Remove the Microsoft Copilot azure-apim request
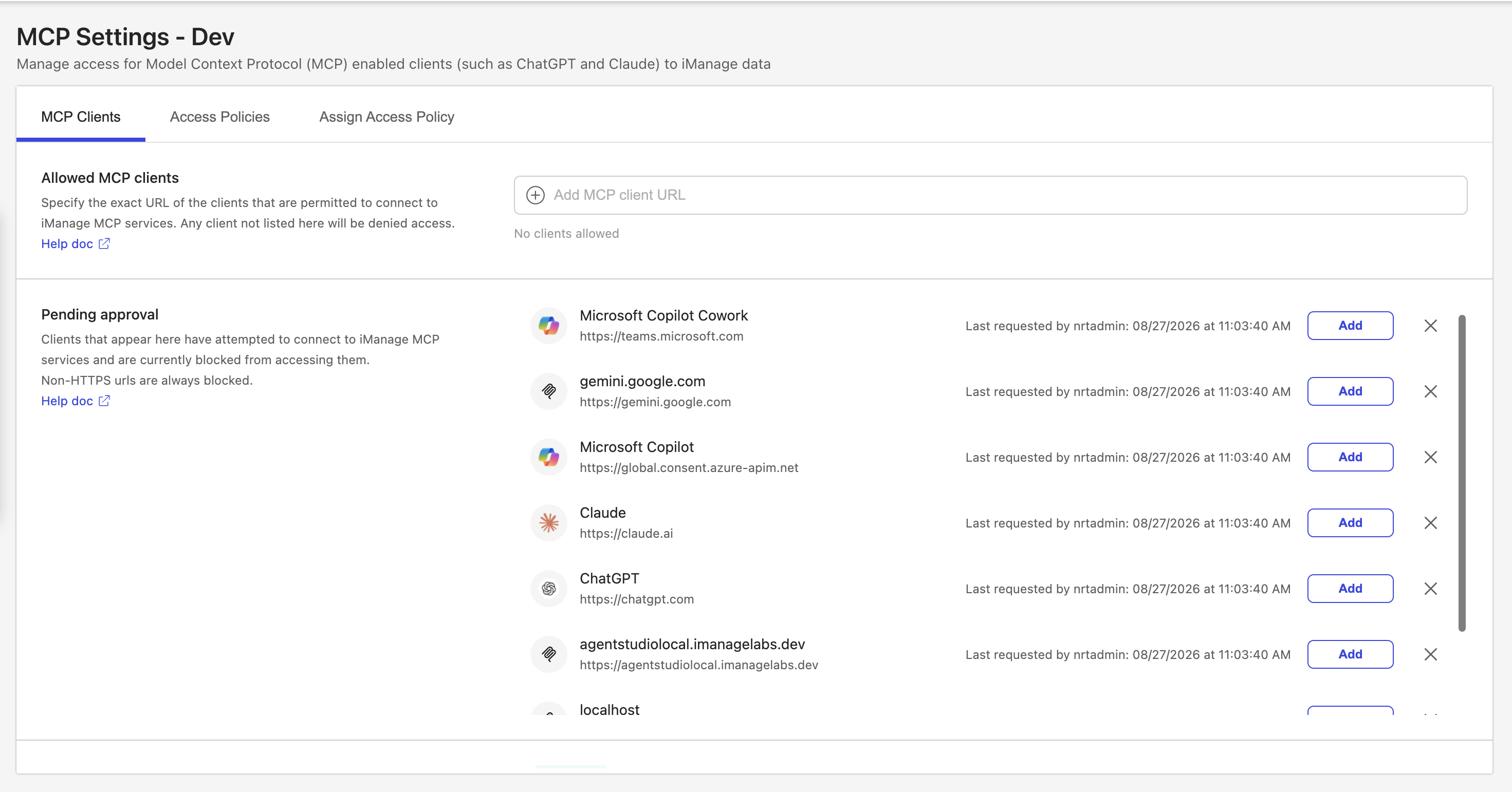The image size is (1512, 792). 1430,457
